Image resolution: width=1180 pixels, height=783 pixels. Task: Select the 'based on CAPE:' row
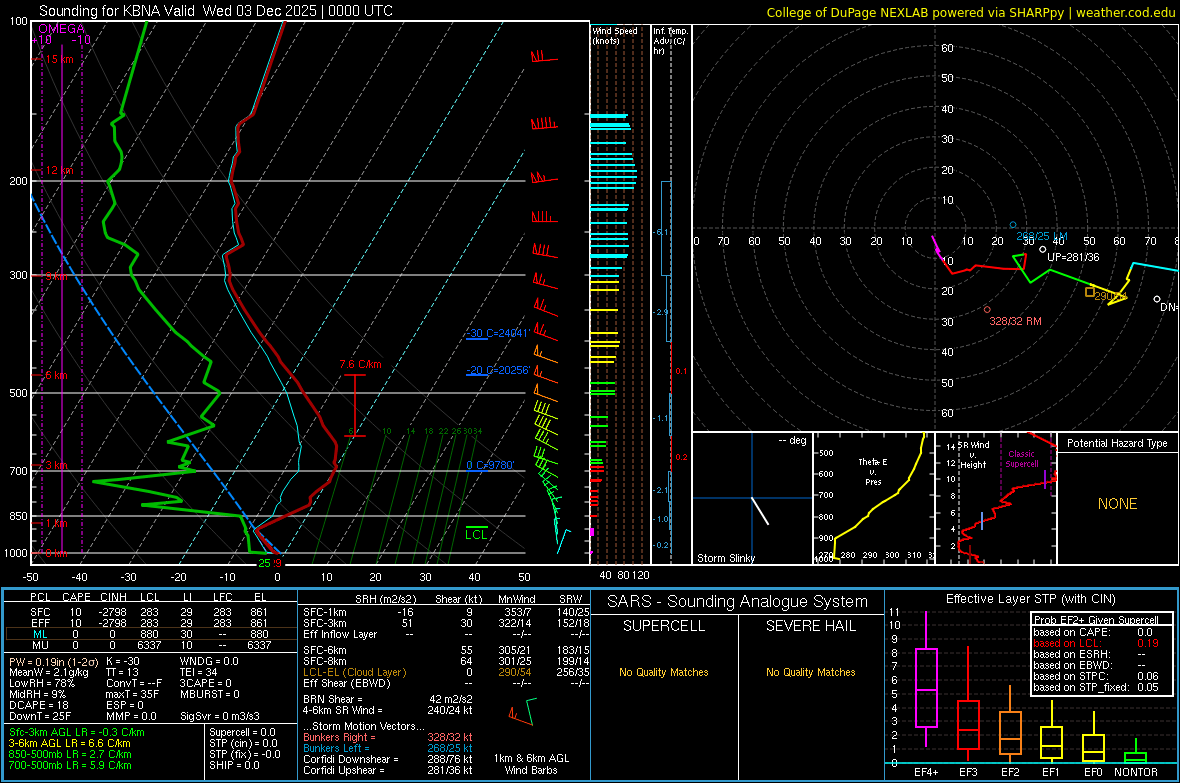coord(1096,632)
